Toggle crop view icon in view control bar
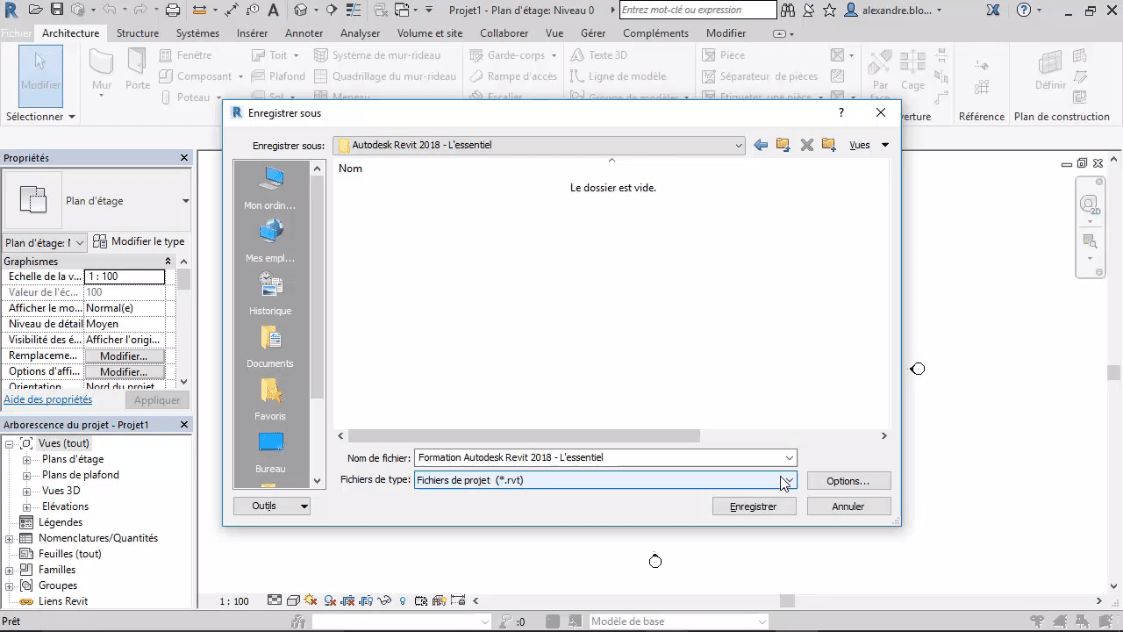This screenshot has height=632, width=1123. [348, 600]
